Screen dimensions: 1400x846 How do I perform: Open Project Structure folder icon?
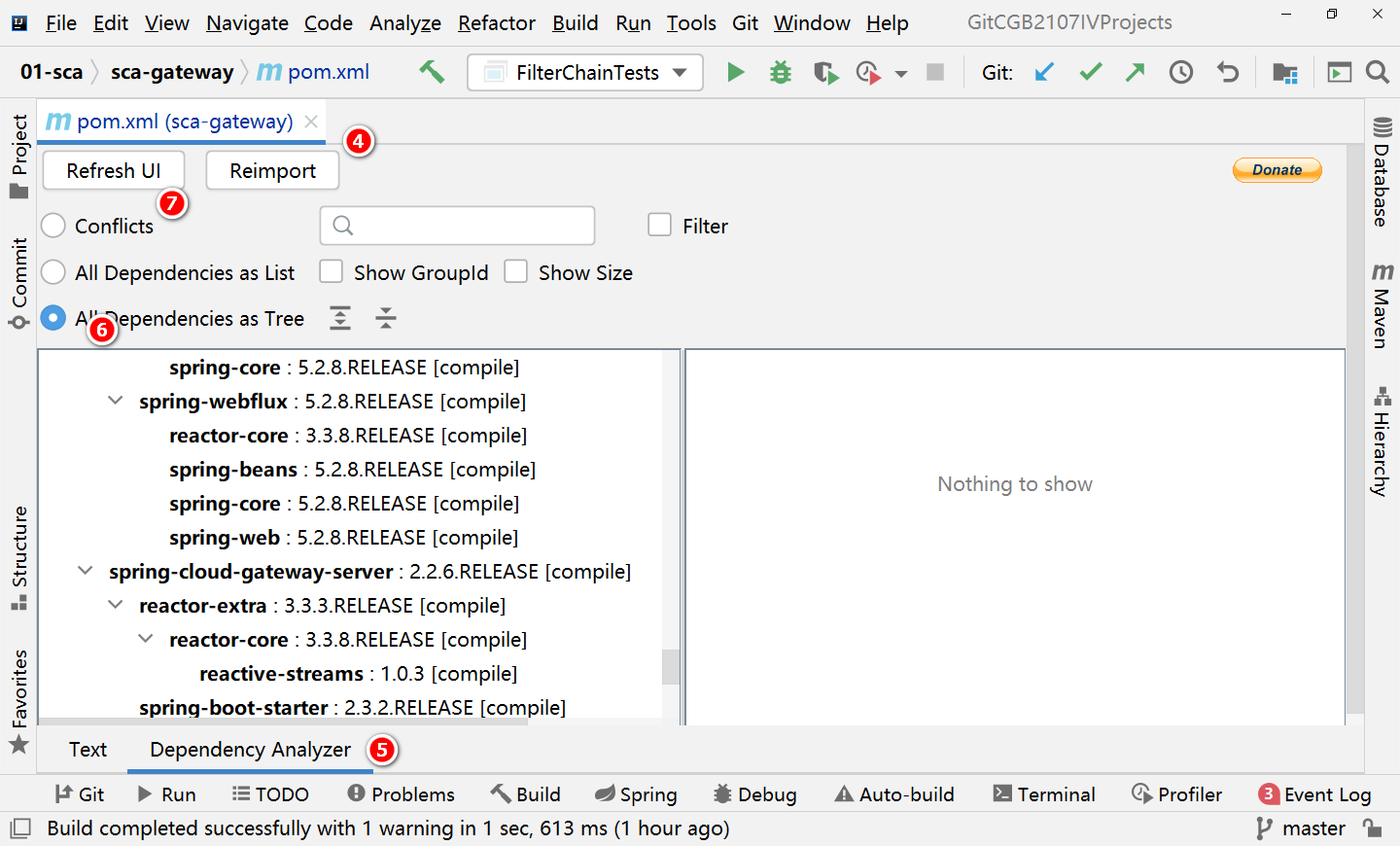click(x=1285, y=72)
